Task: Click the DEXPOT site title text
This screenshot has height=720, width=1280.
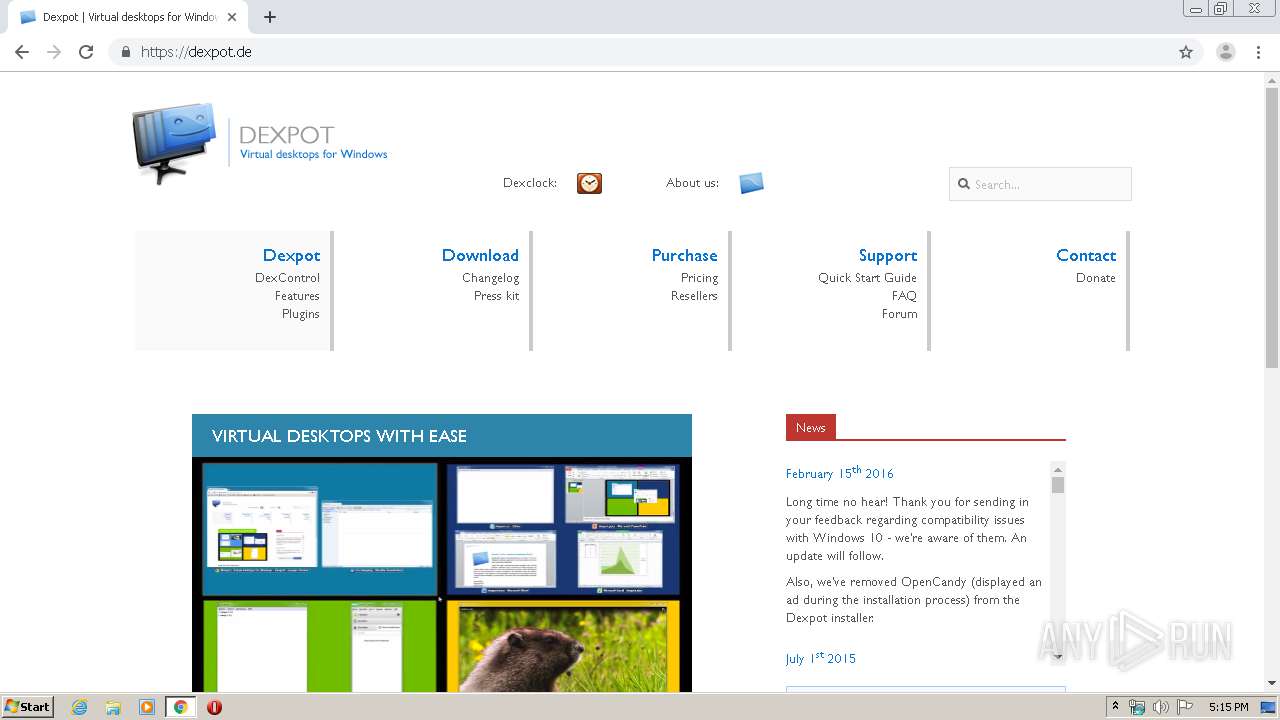Action: [286, 135]
